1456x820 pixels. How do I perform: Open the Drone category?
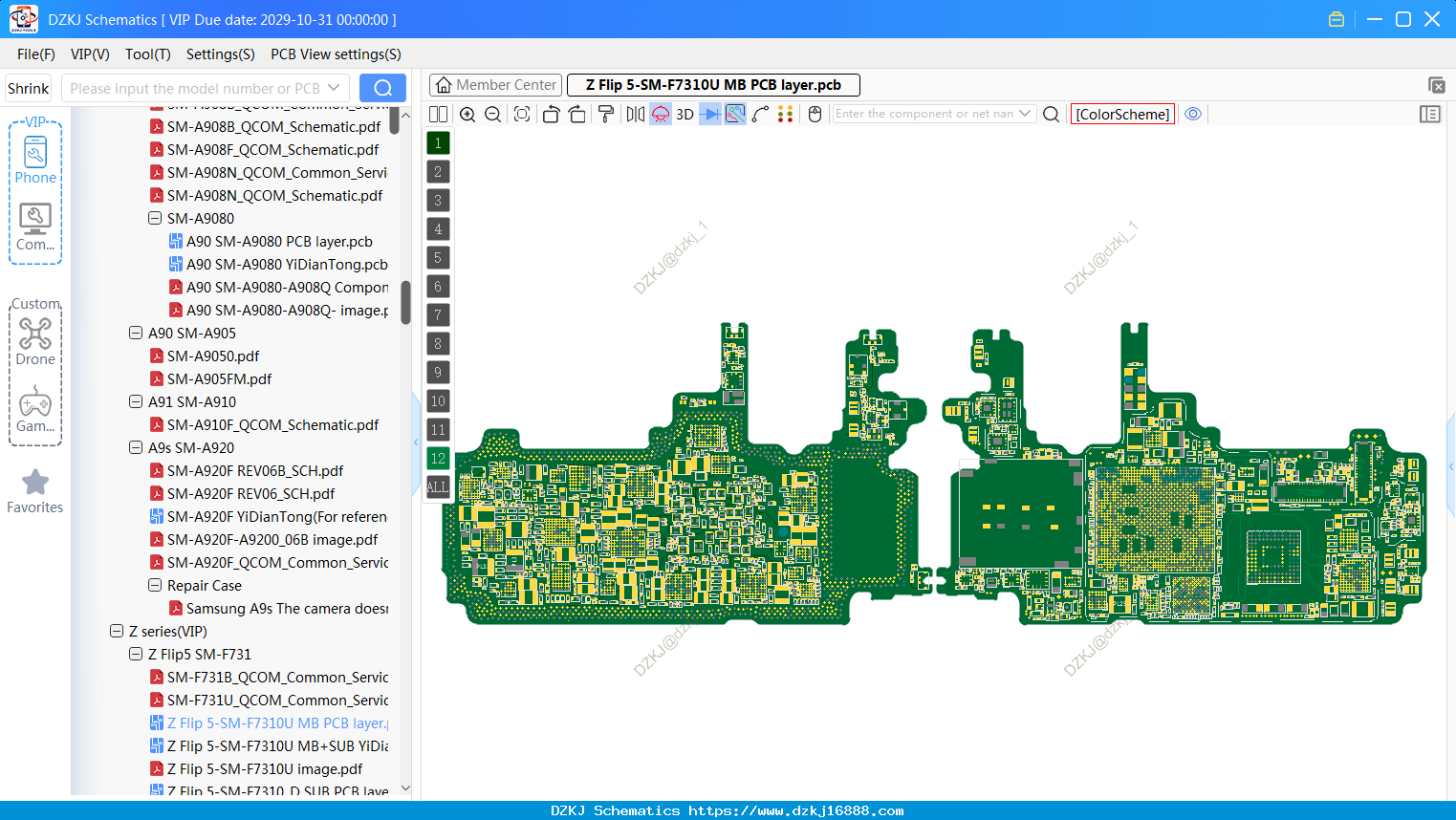point(35,341)
